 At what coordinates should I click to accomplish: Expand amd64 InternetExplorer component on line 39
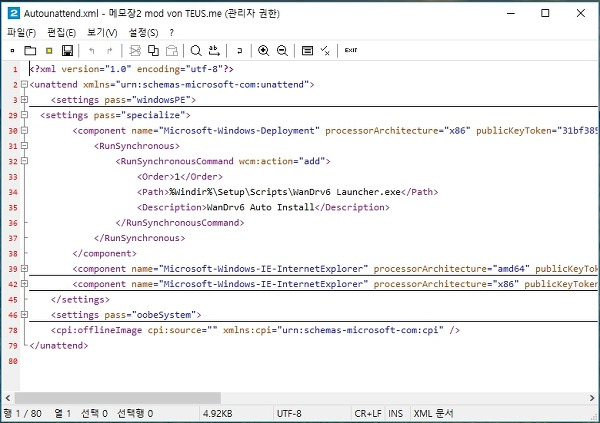(x=24, y=269)
